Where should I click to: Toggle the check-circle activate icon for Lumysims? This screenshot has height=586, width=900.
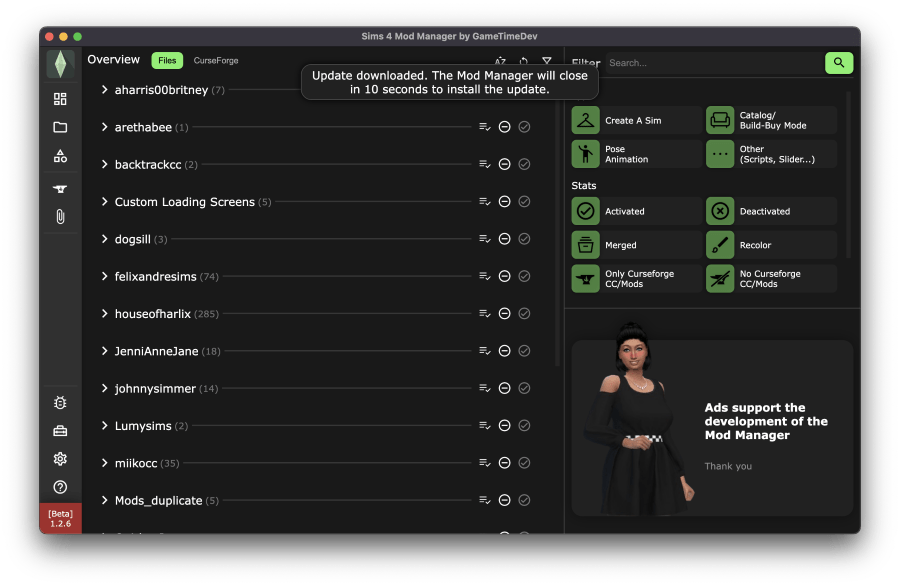tap(524, 425)
